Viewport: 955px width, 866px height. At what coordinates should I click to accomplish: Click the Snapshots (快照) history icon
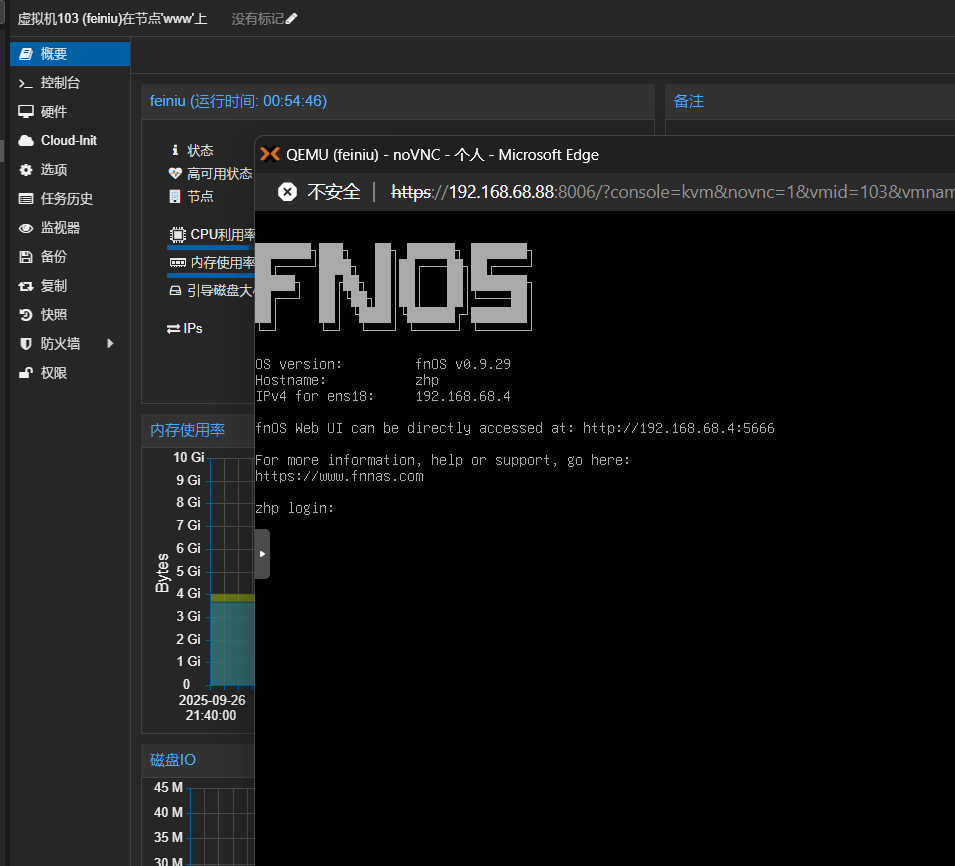click(x=26, y=315)
